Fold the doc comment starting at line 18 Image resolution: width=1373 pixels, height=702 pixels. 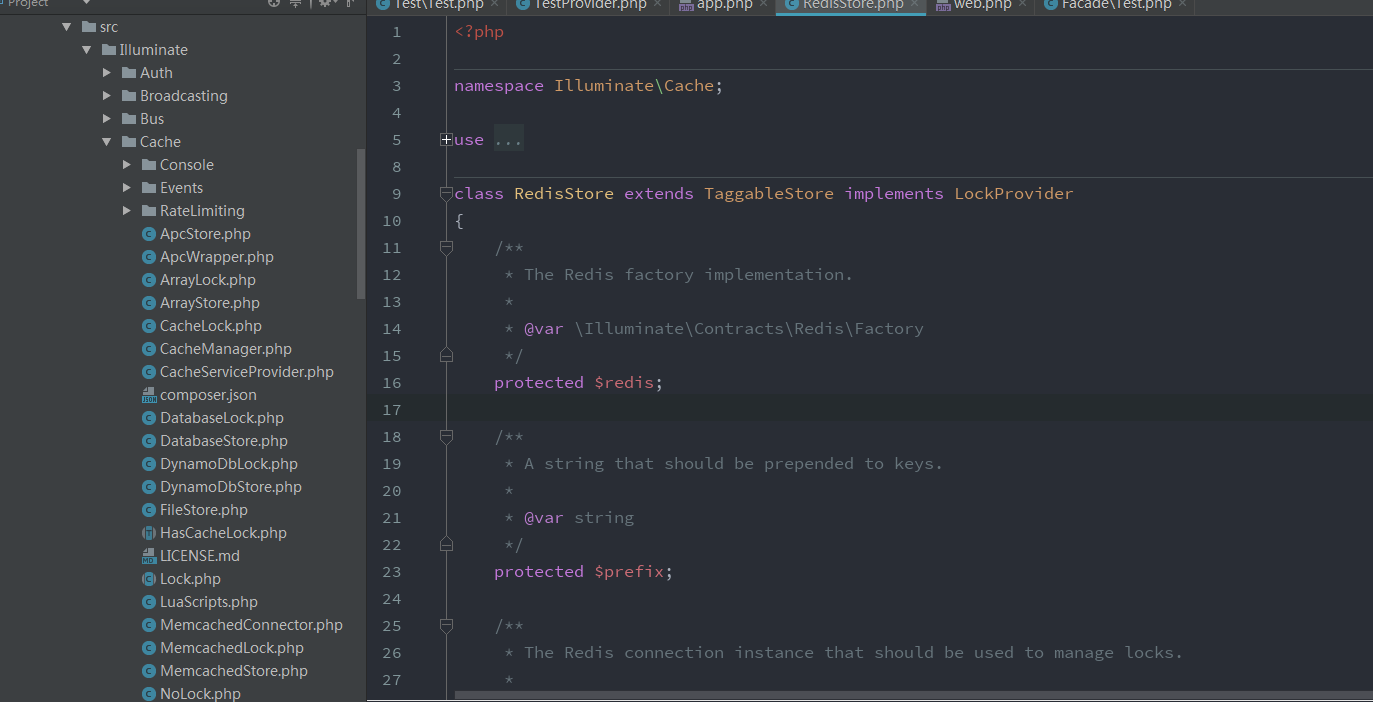coord(446,437)
